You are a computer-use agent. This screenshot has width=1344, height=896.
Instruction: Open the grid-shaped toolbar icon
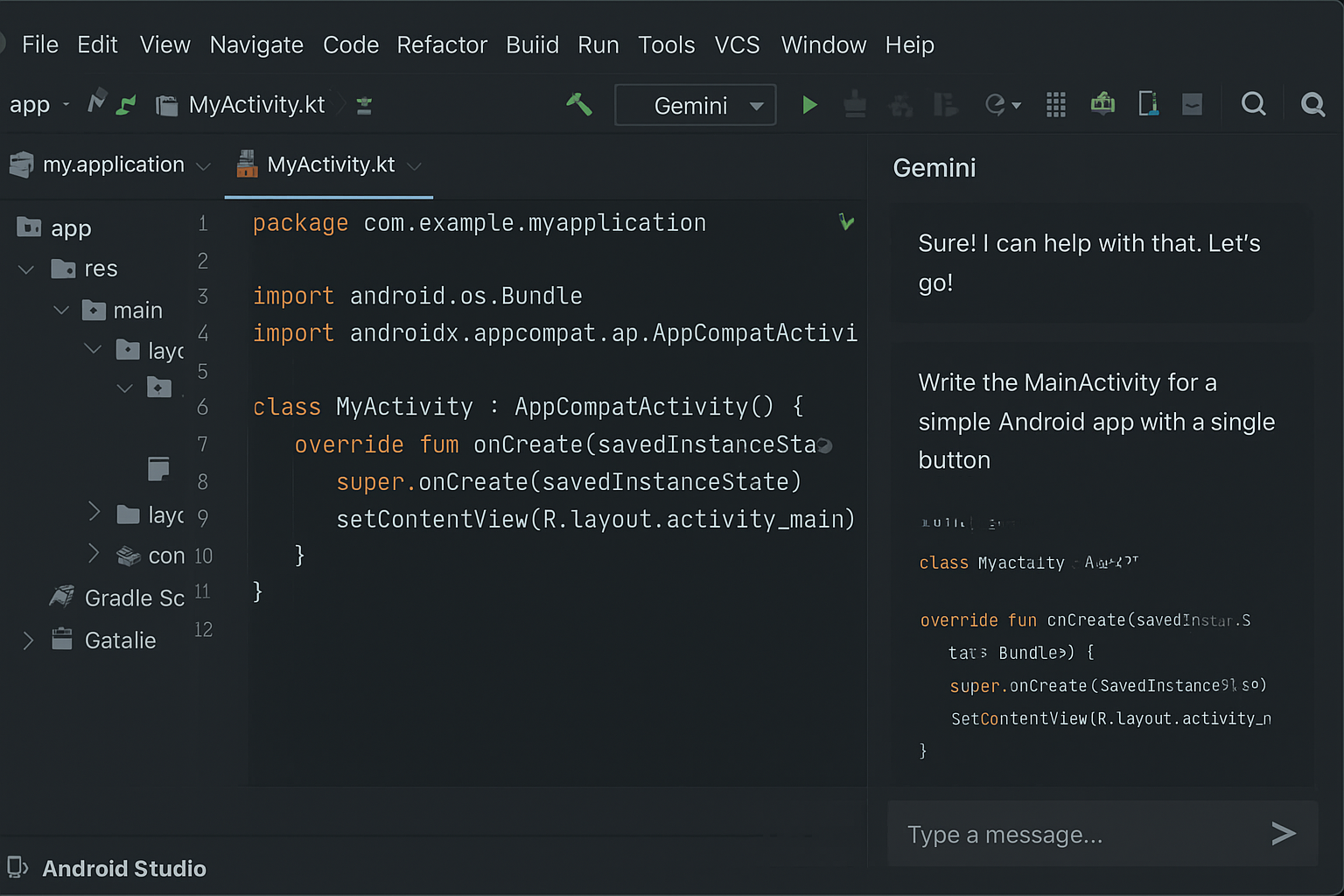coord(1056,105)
